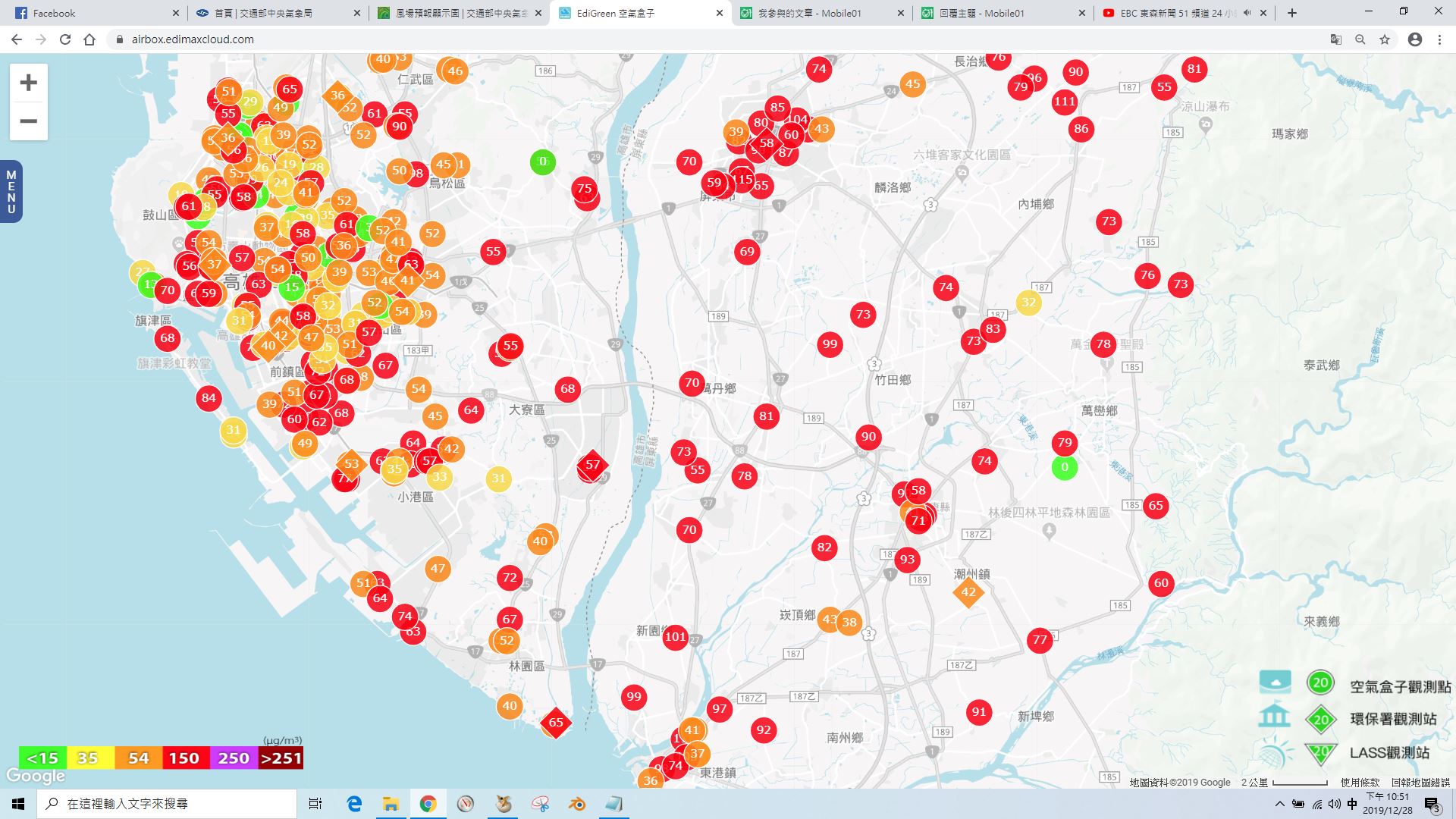The width and height of the screenshot is (1456, 819).
Task: Select the red 101 marker near 新園
Action: (675, 636)
